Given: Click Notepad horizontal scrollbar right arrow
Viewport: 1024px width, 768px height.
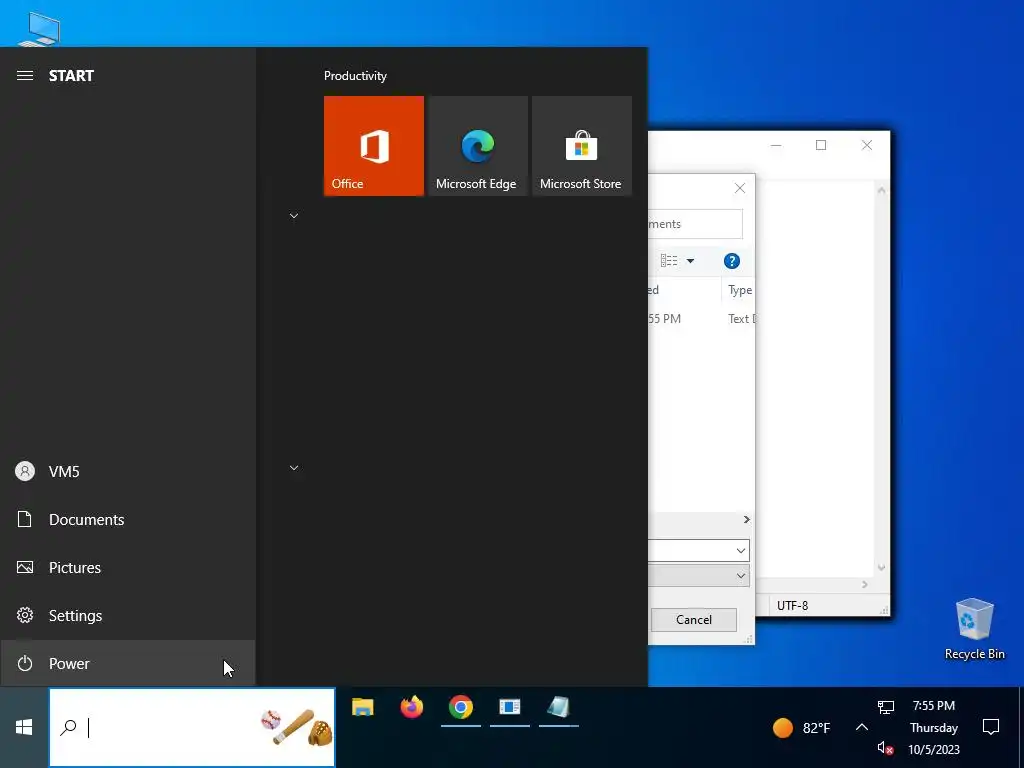Looking at the screenshot, I should (865, 584).
